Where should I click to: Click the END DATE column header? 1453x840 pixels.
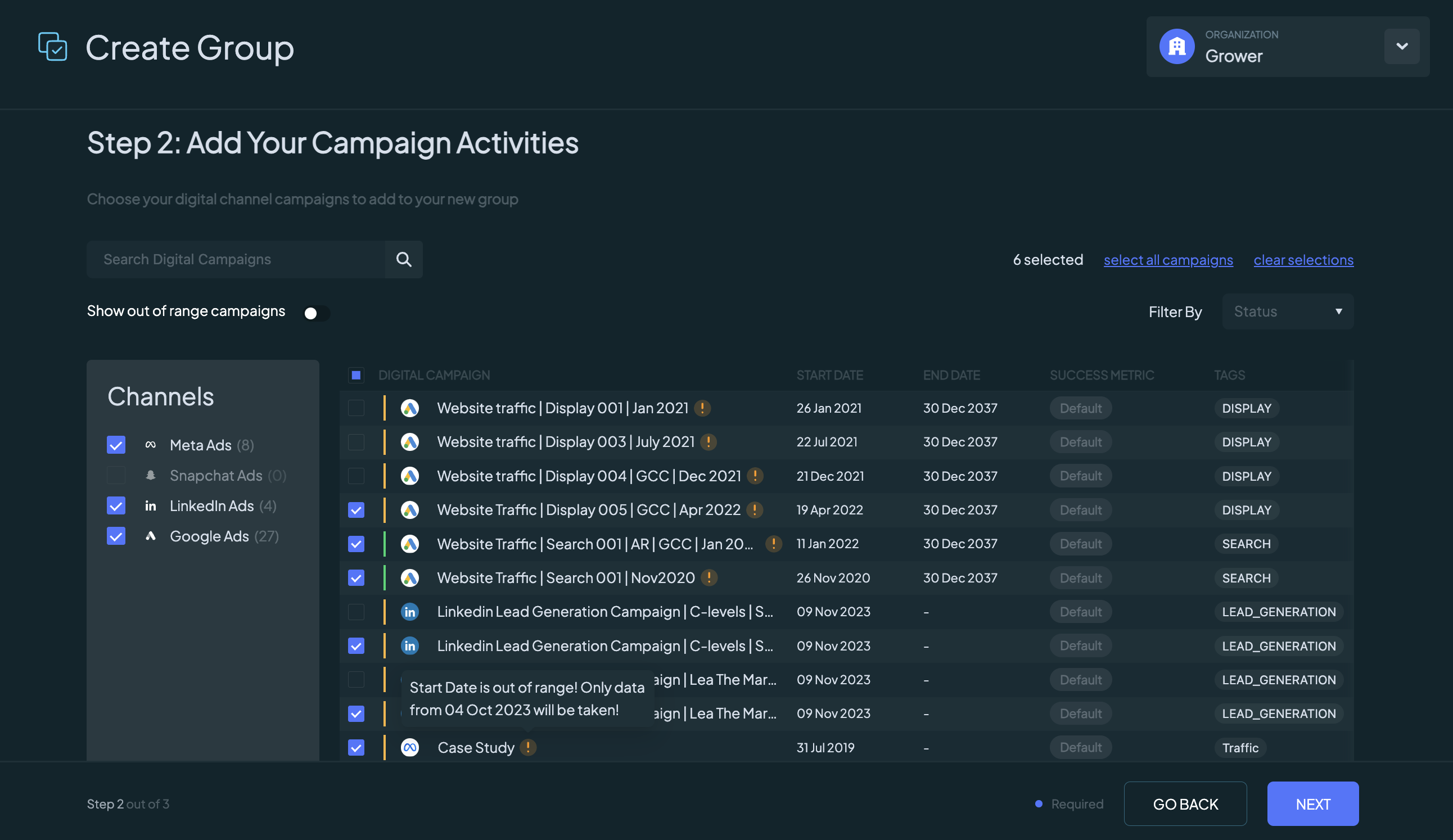[x=951, y=376]
